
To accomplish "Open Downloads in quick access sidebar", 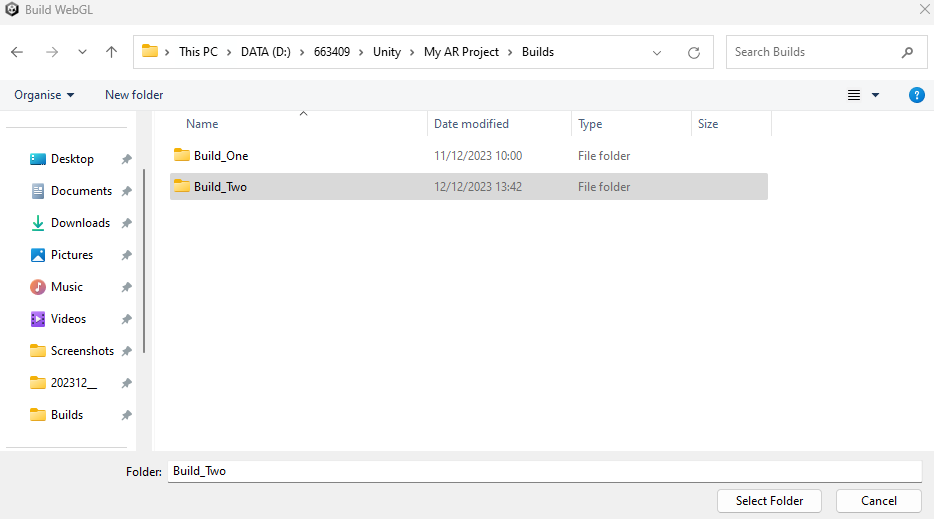I will pyautogui.click(x=80, y=223).
